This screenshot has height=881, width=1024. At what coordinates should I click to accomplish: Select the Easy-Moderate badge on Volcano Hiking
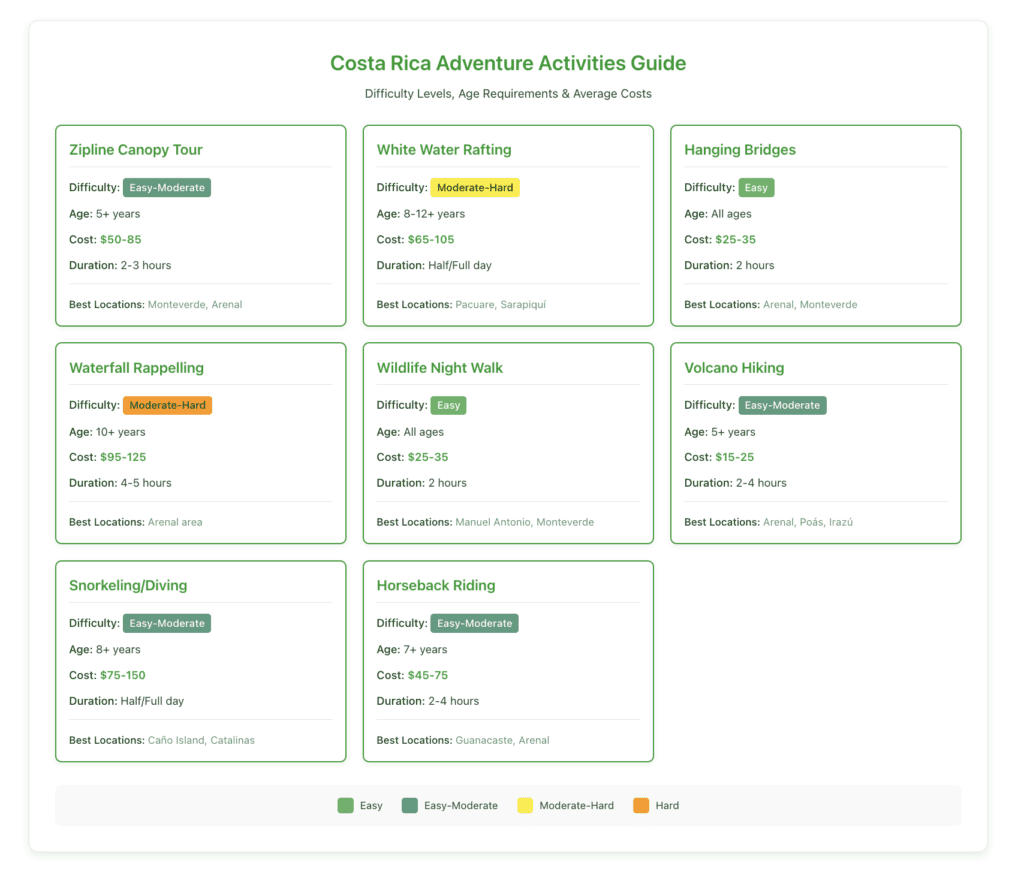coord(781,405)
